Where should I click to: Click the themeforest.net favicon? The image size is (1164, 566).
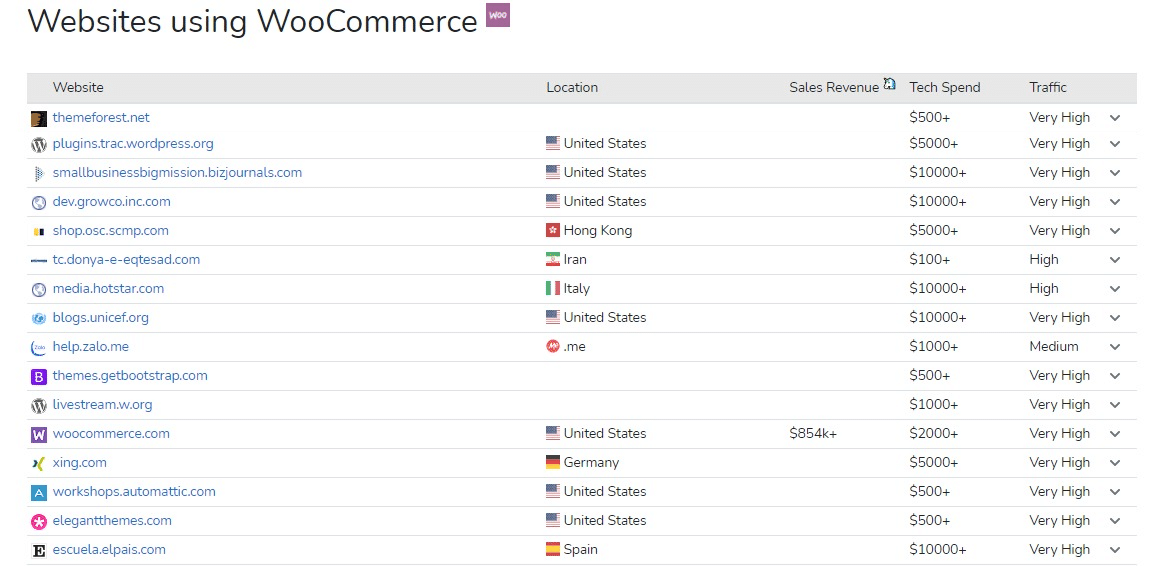(39, 118)
